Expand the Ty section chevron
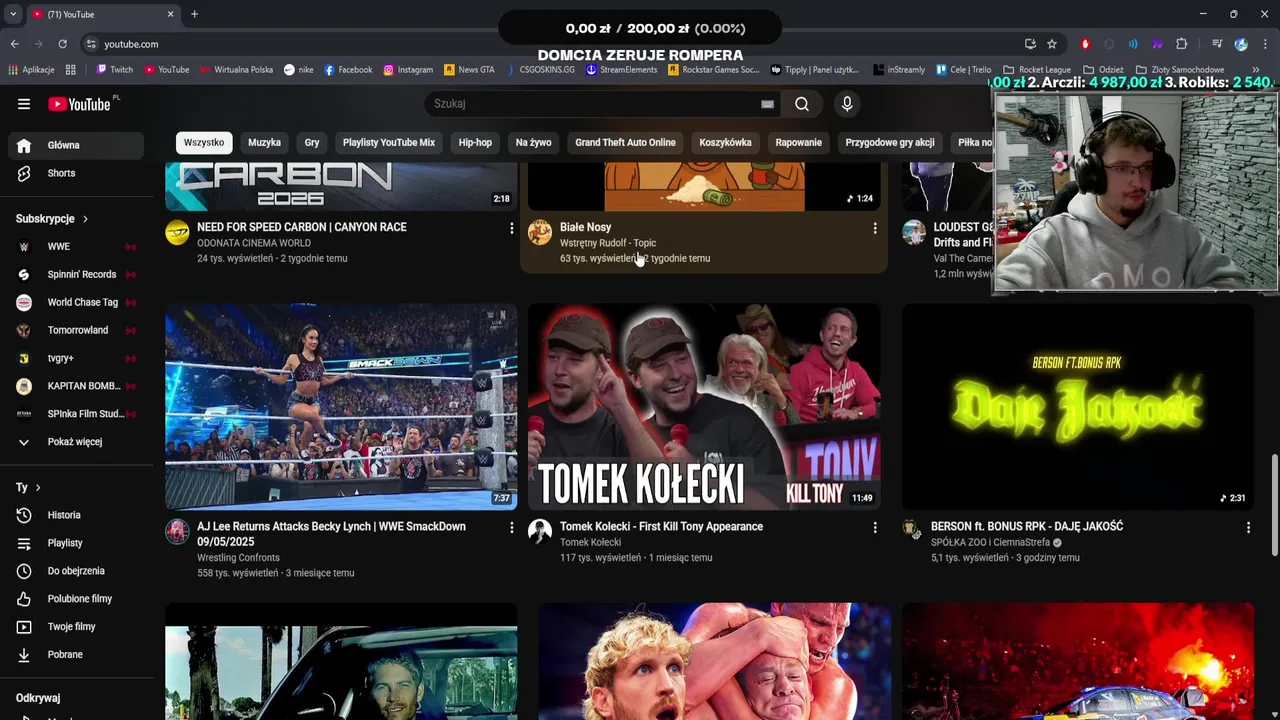Viewport: 1280px width, 720px height. pos(38,488)
